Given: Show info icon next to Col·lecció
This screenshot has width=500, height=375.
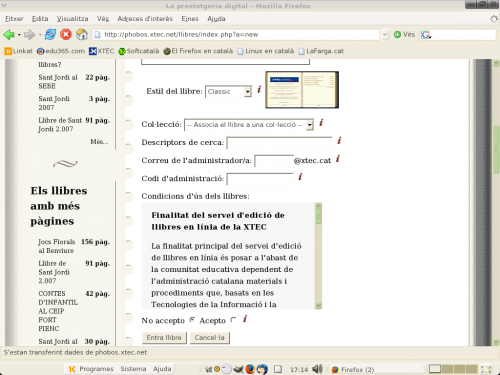Looking at the screenshot, I should pos(321,123).
